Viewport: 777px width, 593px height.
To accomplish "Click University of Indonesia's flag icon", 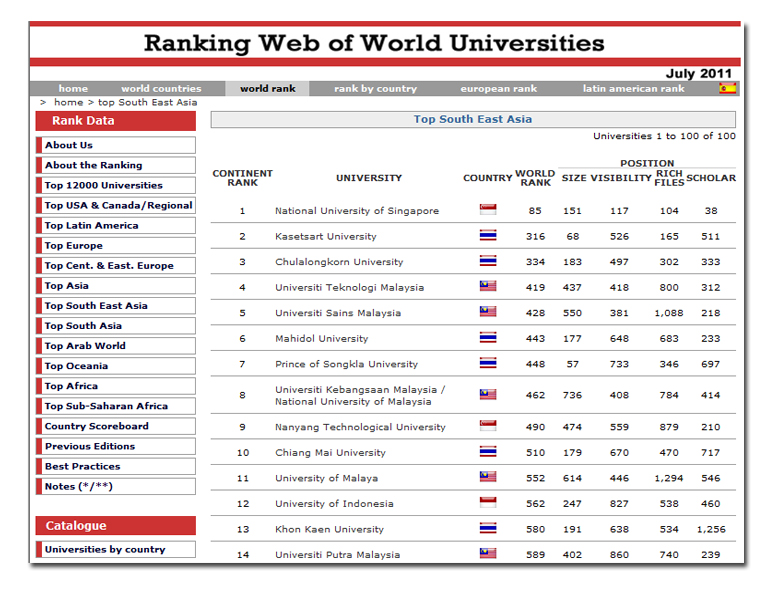I will [x=488, y=502].
